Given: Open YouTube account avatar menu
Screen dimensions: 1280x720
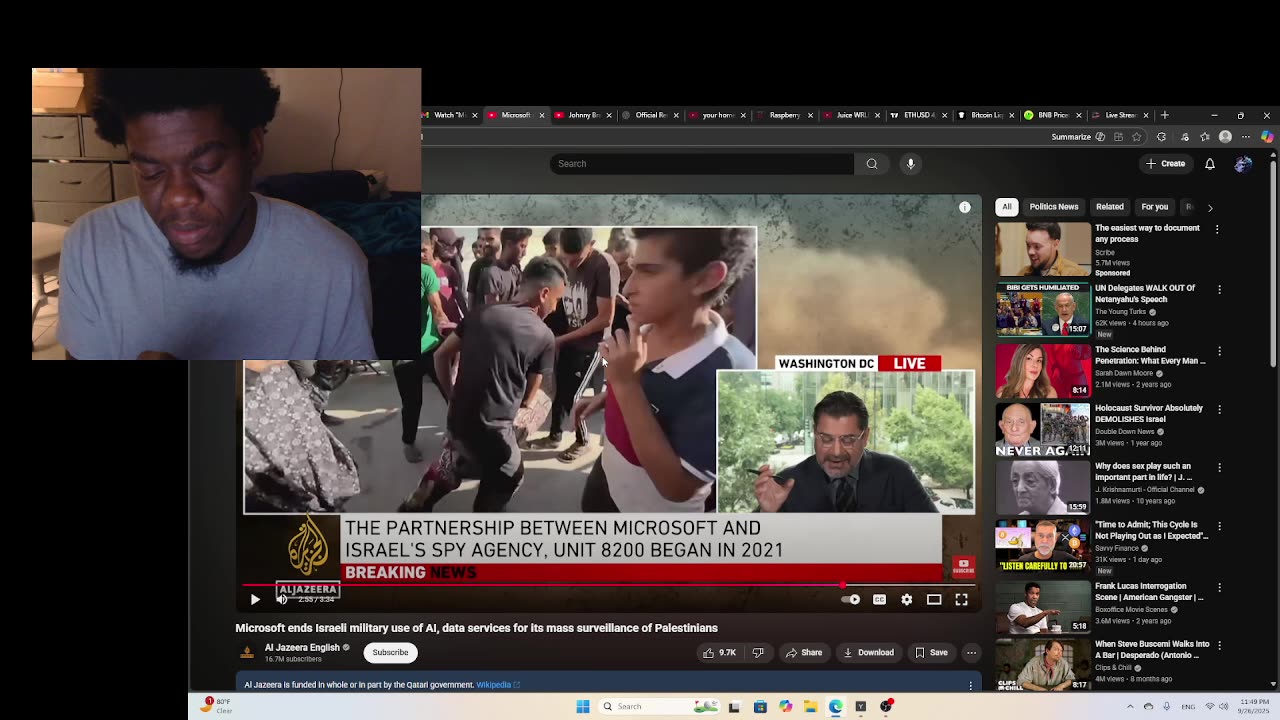Looking at the screenshot, I should 1243,163.
